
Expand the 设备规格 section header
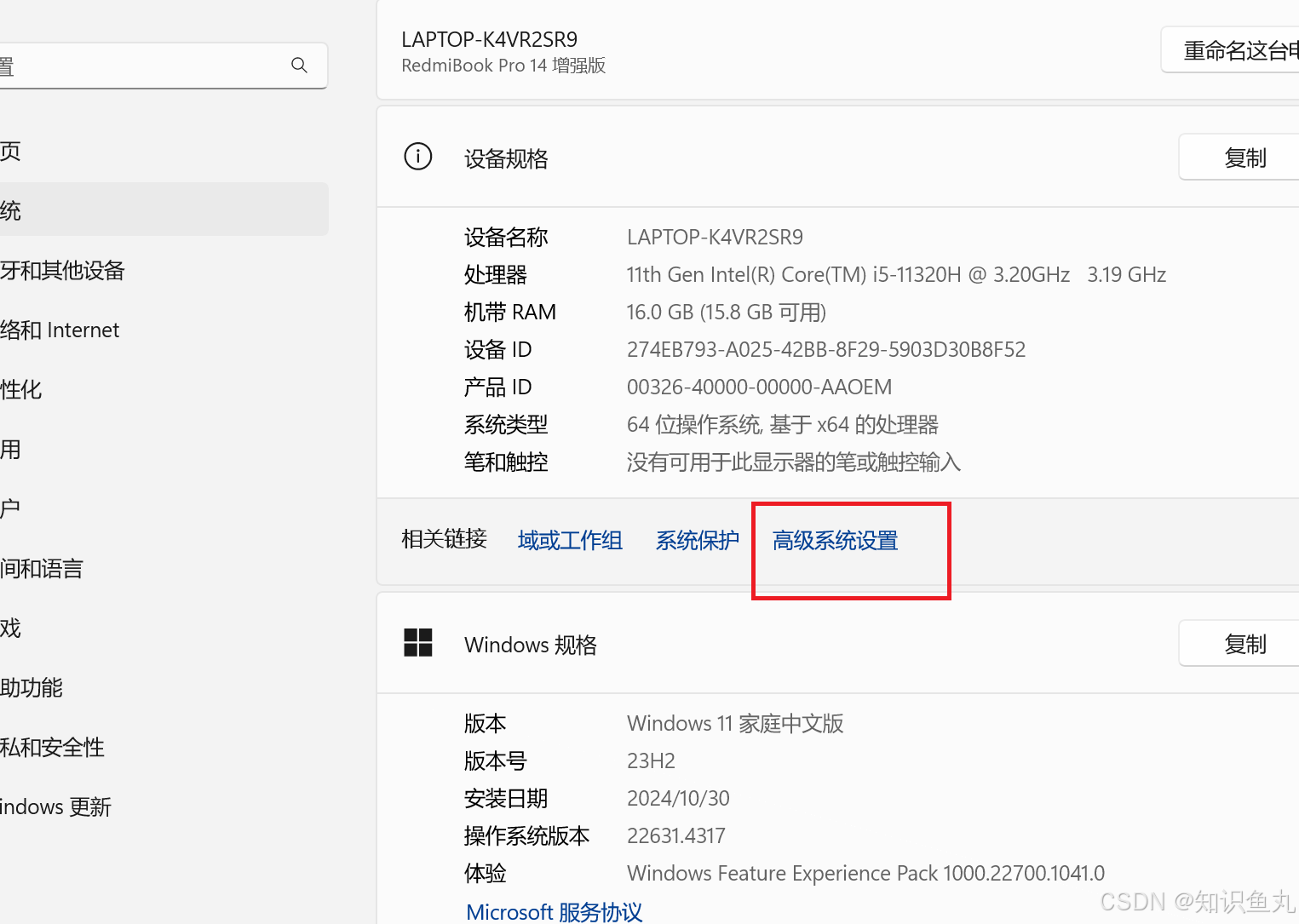coord(838,158)
